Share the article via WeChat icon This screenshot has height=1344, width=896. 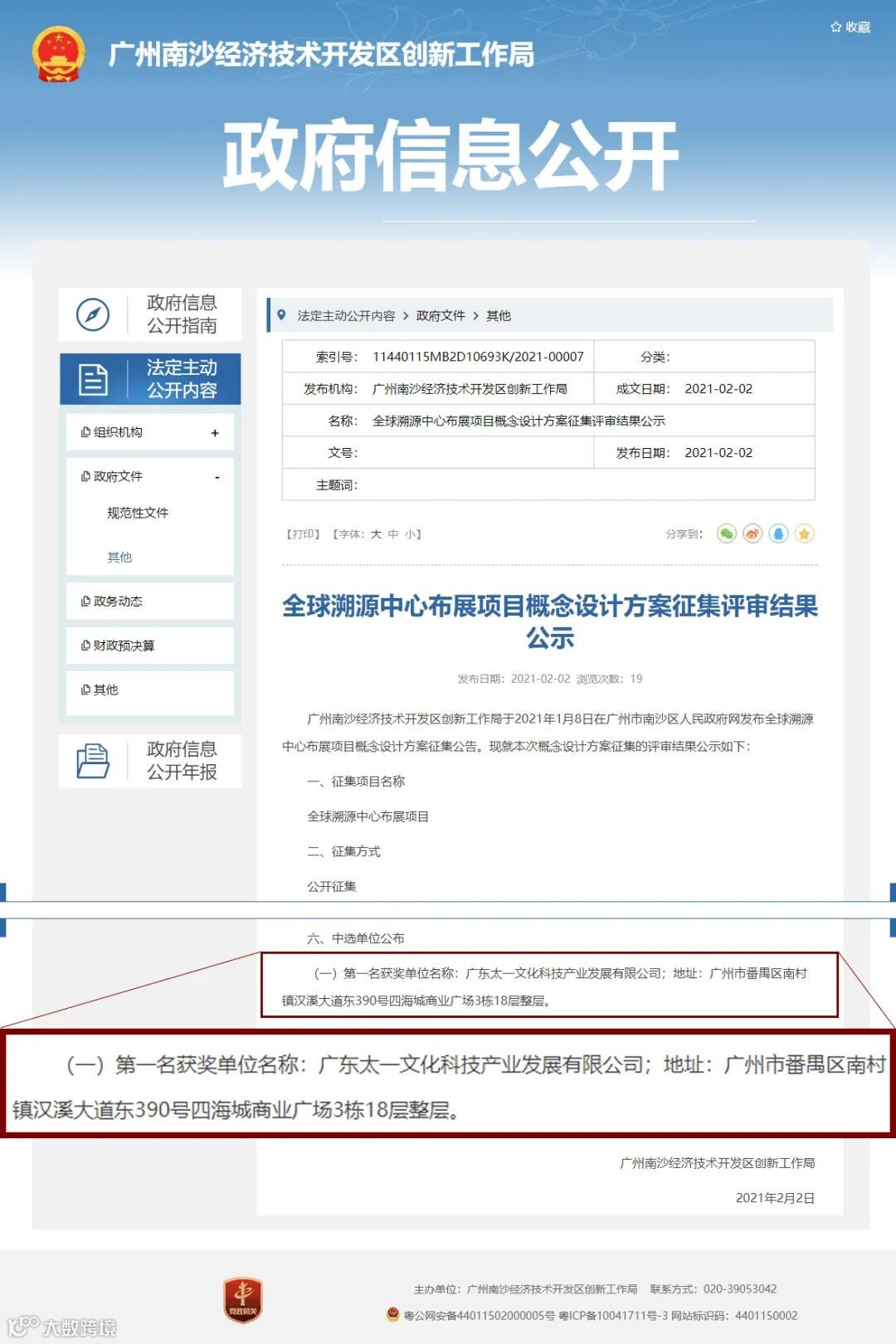[x=727, y=533]
